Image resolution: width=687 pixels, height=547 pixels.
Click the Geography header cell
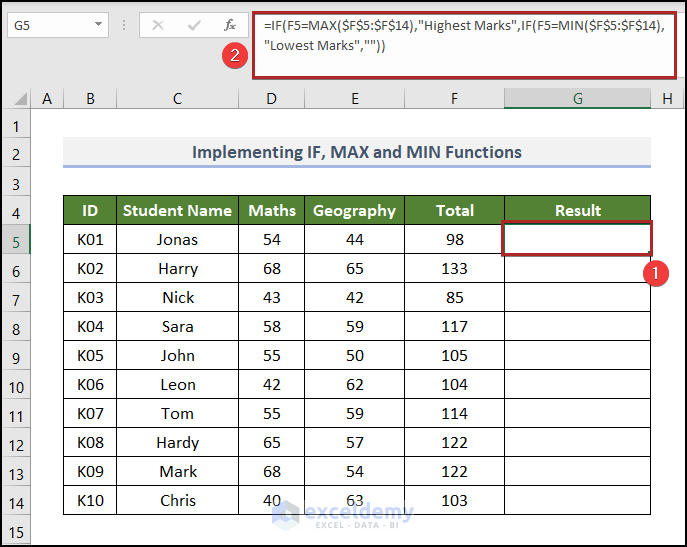tap(354, 211)
